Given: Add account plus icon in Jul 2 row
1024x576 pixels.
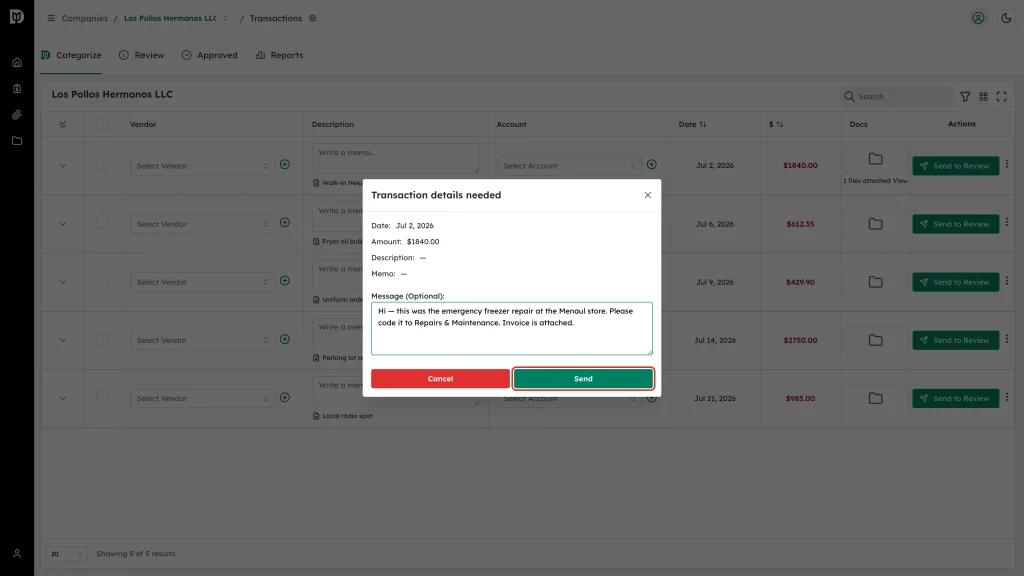Looking at the screenshot, I should coord(652,165).
